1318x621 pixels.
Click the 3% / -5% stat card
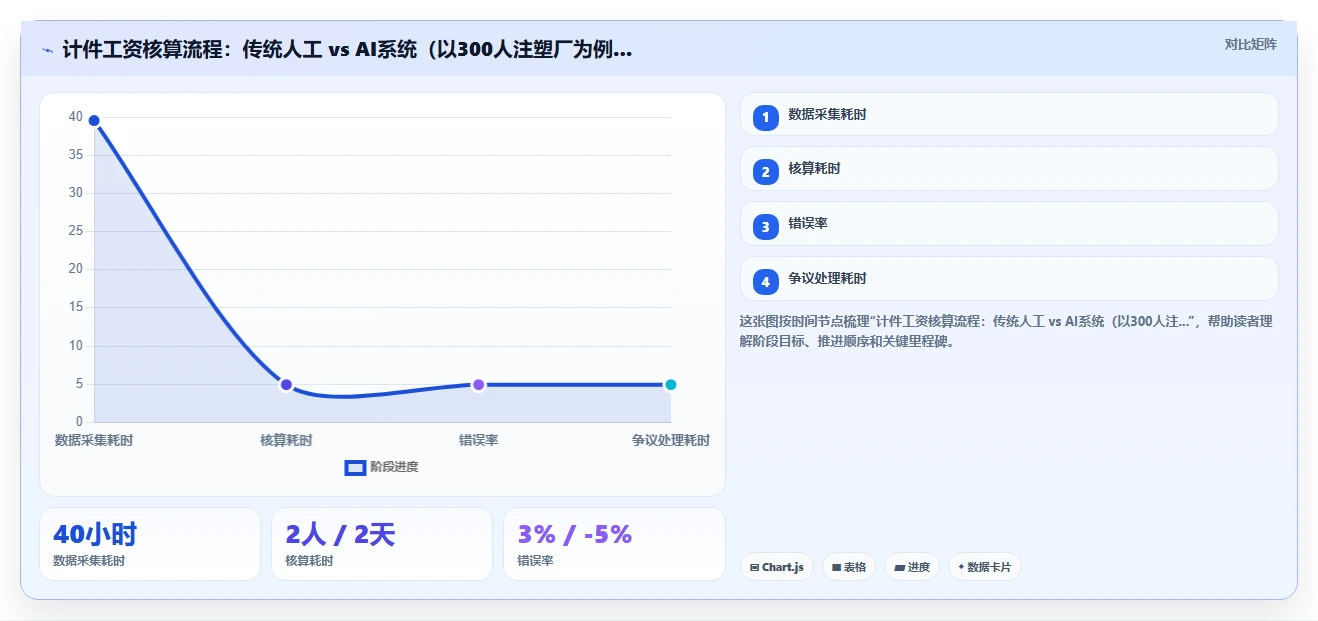[x=614, y=544]
